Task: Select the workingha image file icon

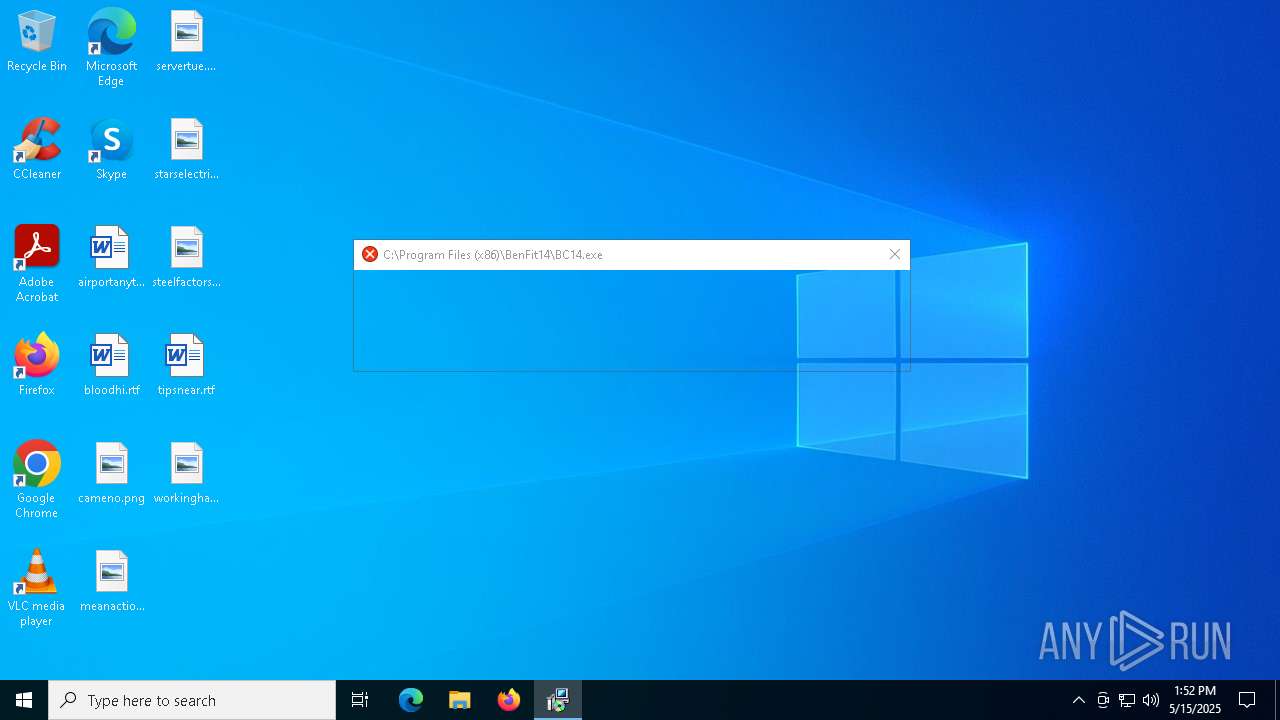Action: coord(186,474)
